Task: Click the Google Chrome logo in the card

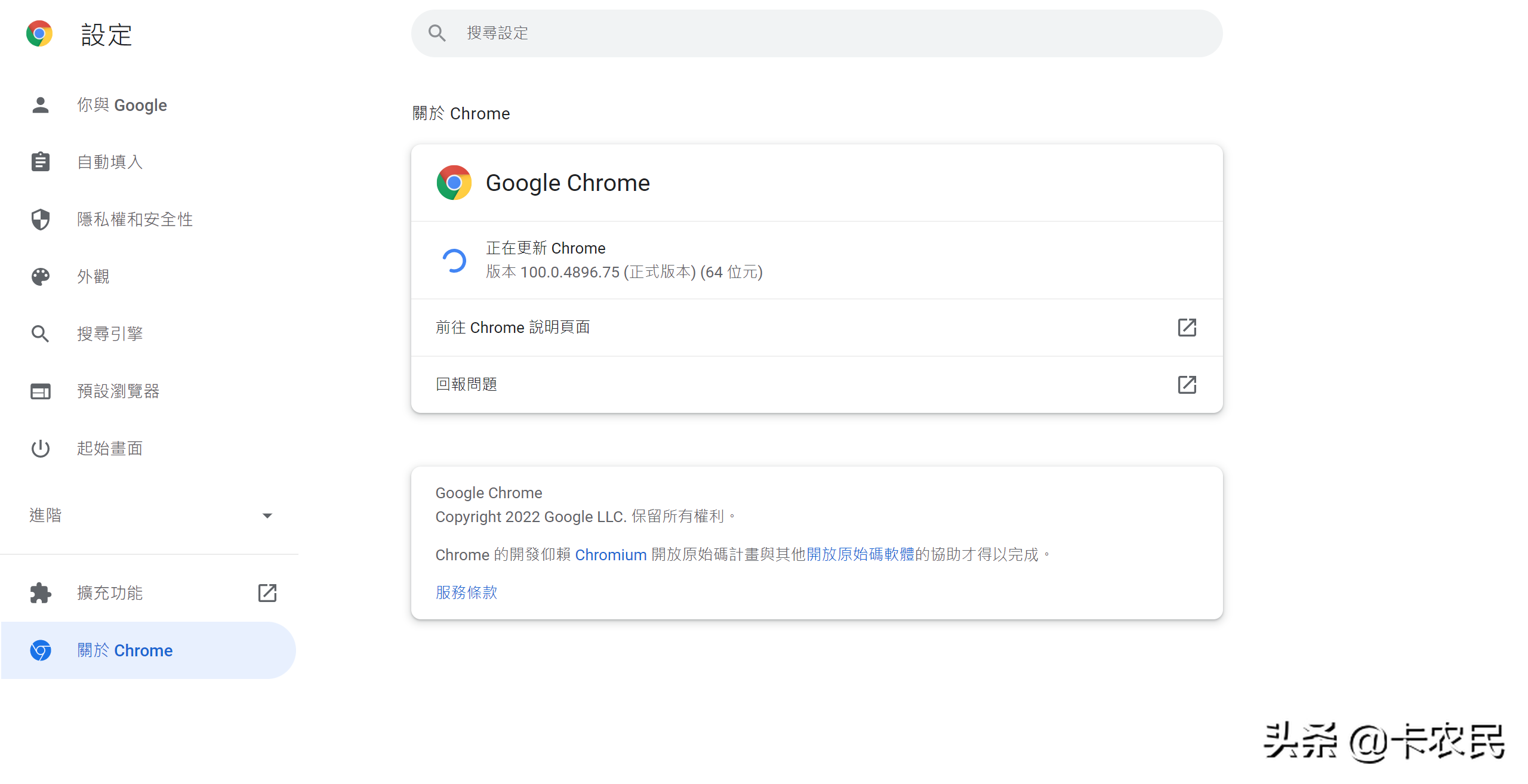Action: tap(454, 183)
